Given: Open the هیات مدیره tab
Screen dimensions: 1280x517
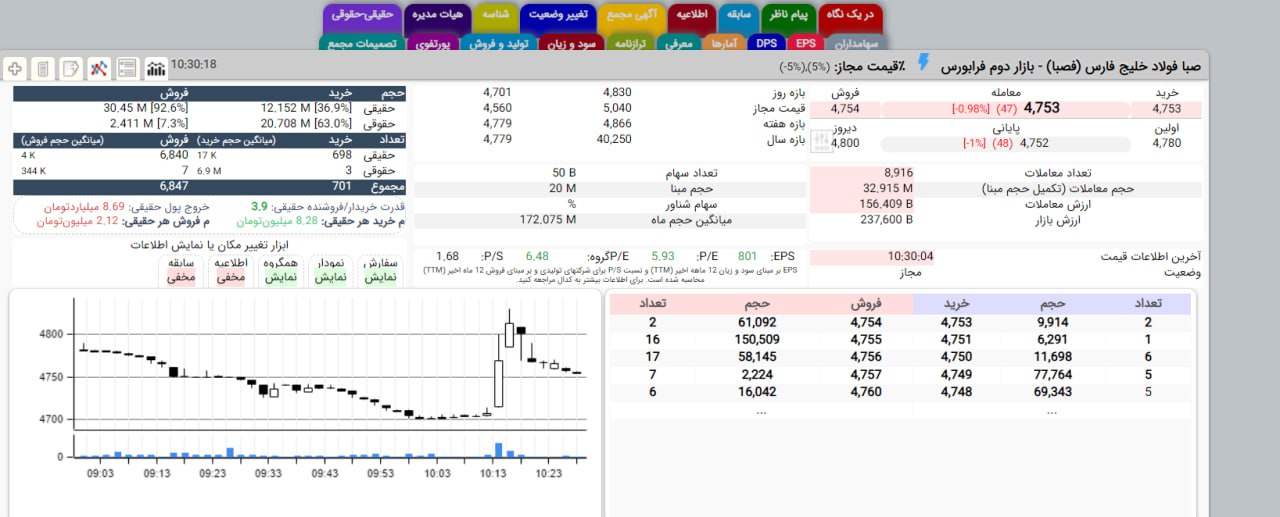Looking at the screenshot, I should (x=437, y=15).
